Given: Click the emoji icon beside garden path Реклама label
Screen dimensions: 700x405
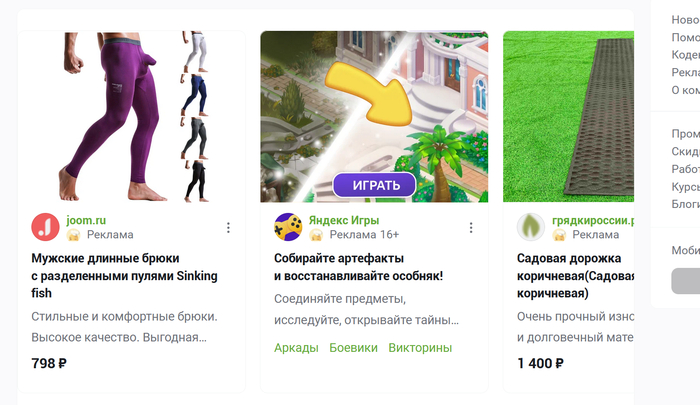Looking at the screenshot, I should (x=559, y=235).
